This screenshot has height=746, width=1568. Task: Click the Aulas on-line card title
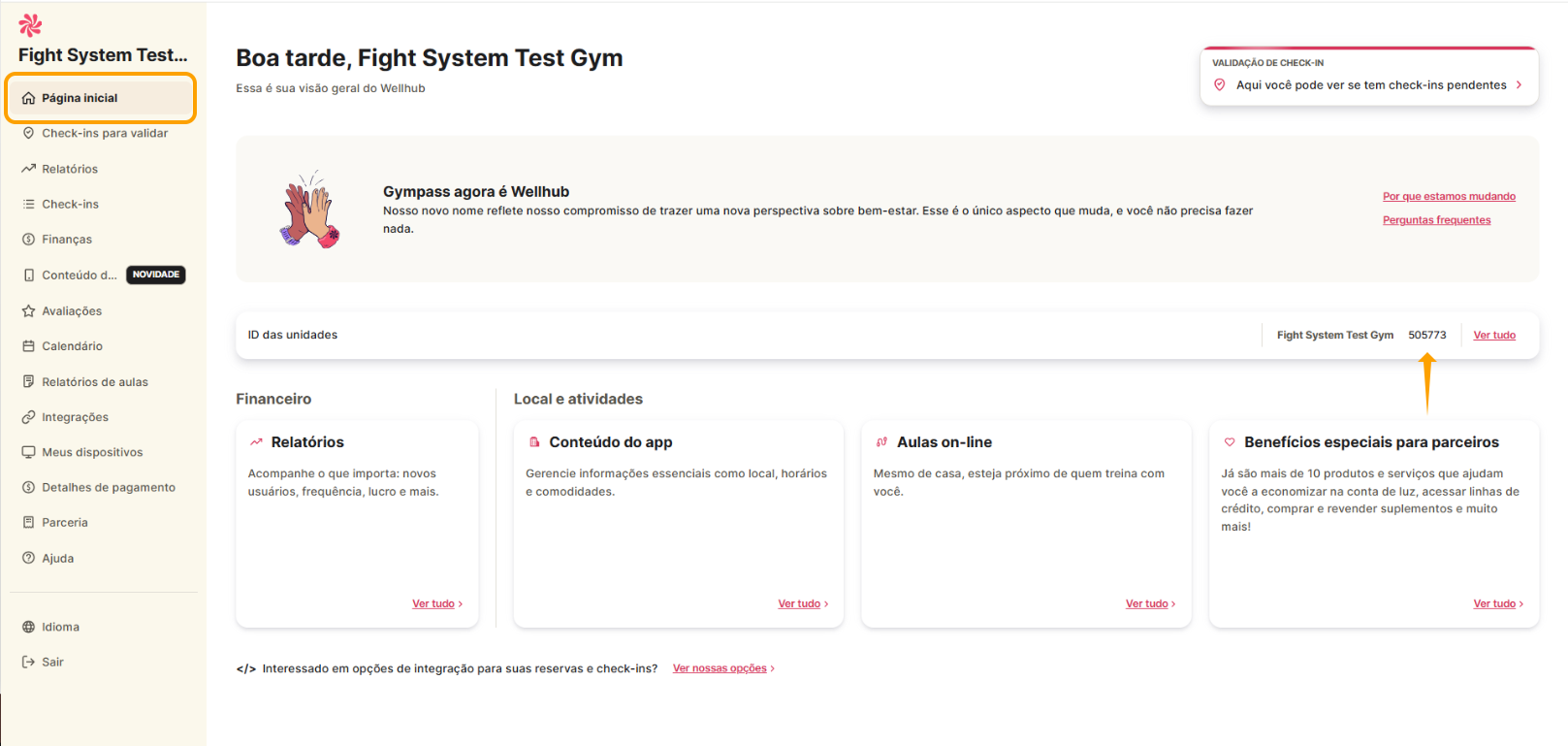[x=944, y=442]
